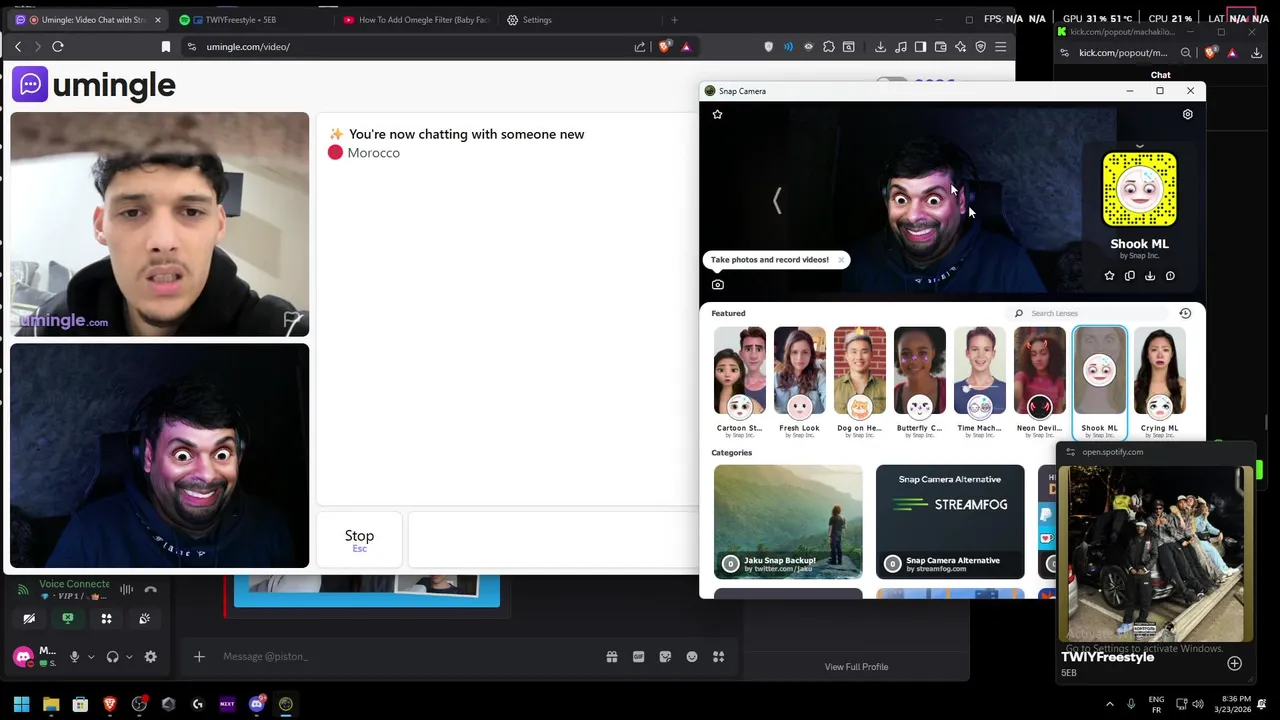Screen dimensions: 1280x720
Task: Open a new browser tab
Action: (x=674, y=20)
